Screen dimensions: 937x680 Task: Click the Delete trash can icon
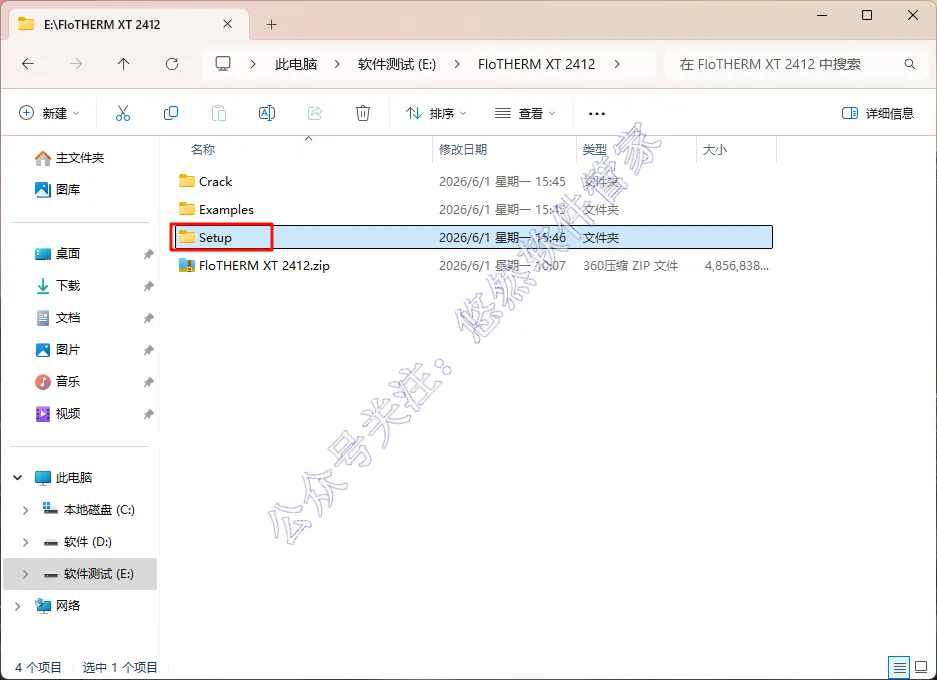pyautogui.click(x=363, y=113)
